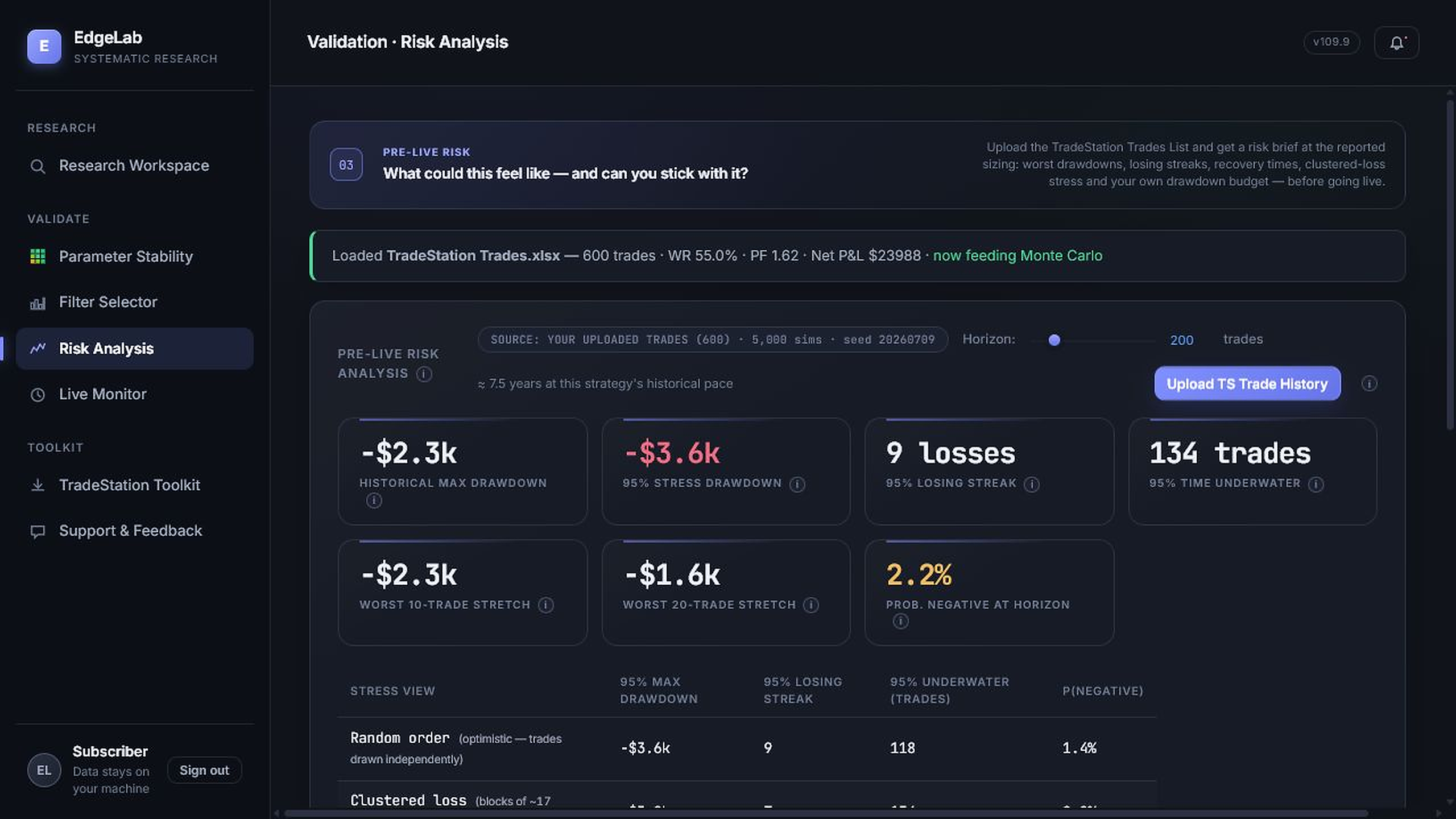Click the 03 step badge
The height and width of the screenshot is (819, 1456).
click(x=346, y=164)
